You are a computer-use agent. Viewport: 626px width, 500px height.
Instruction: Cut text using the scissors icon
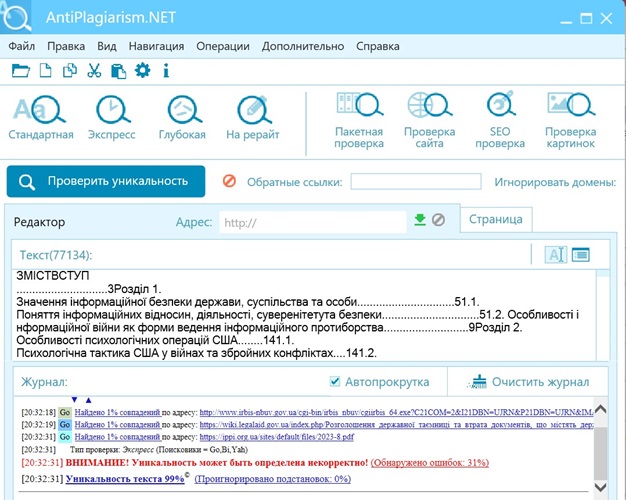point(94,71)
